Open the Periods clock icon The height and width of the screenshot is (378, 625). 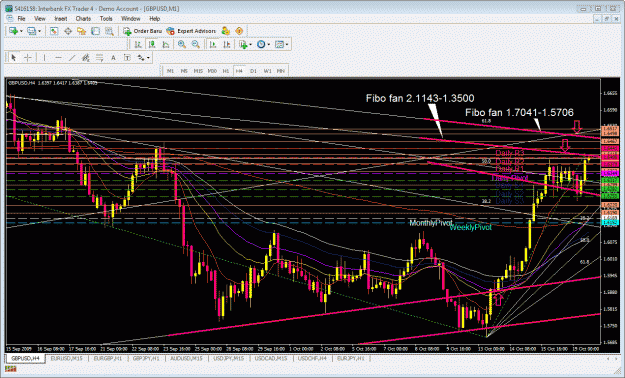(261, 45)
